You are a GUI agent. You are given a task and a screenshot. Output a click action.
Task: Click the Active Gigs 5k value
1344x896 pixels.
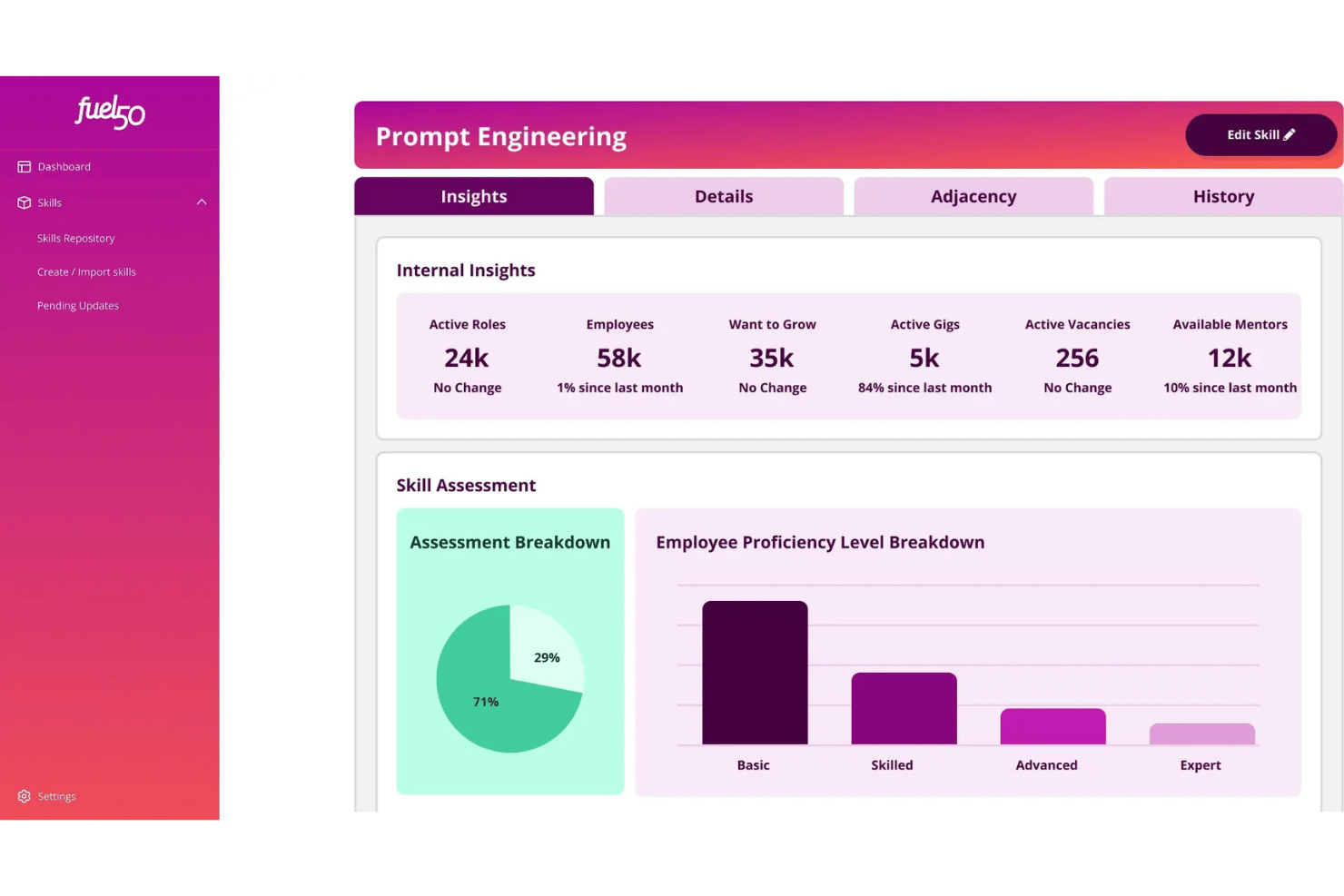[x=924, y=358]
